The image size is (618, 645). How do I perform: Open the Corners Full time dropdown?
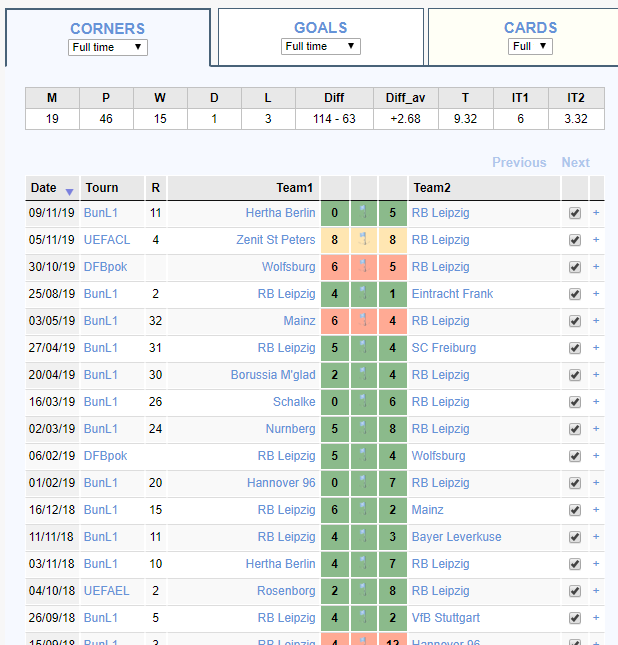[108, 47]
